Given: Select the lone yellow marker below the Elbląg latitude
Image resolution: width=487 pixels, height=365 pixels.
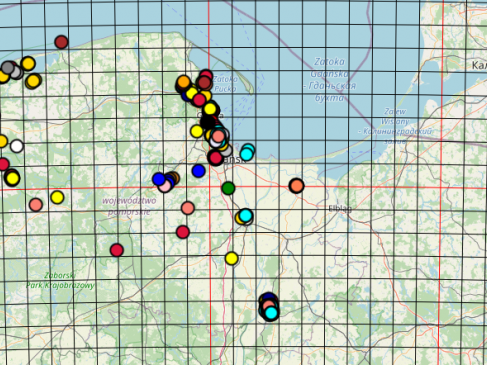Looking at the screenshot, I should [x=232, y=258].
